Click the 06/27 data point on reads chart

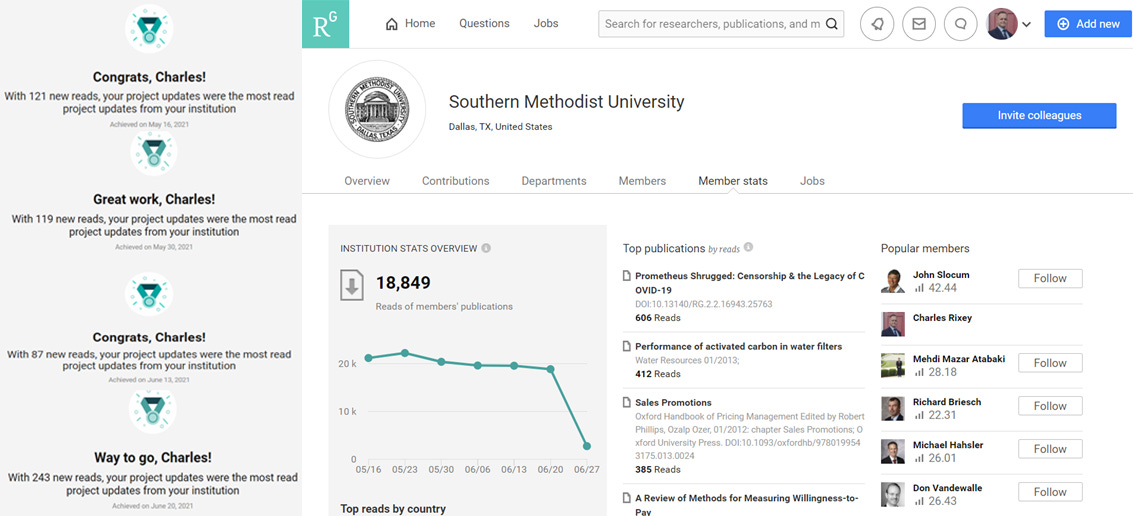tap(587, 447)
